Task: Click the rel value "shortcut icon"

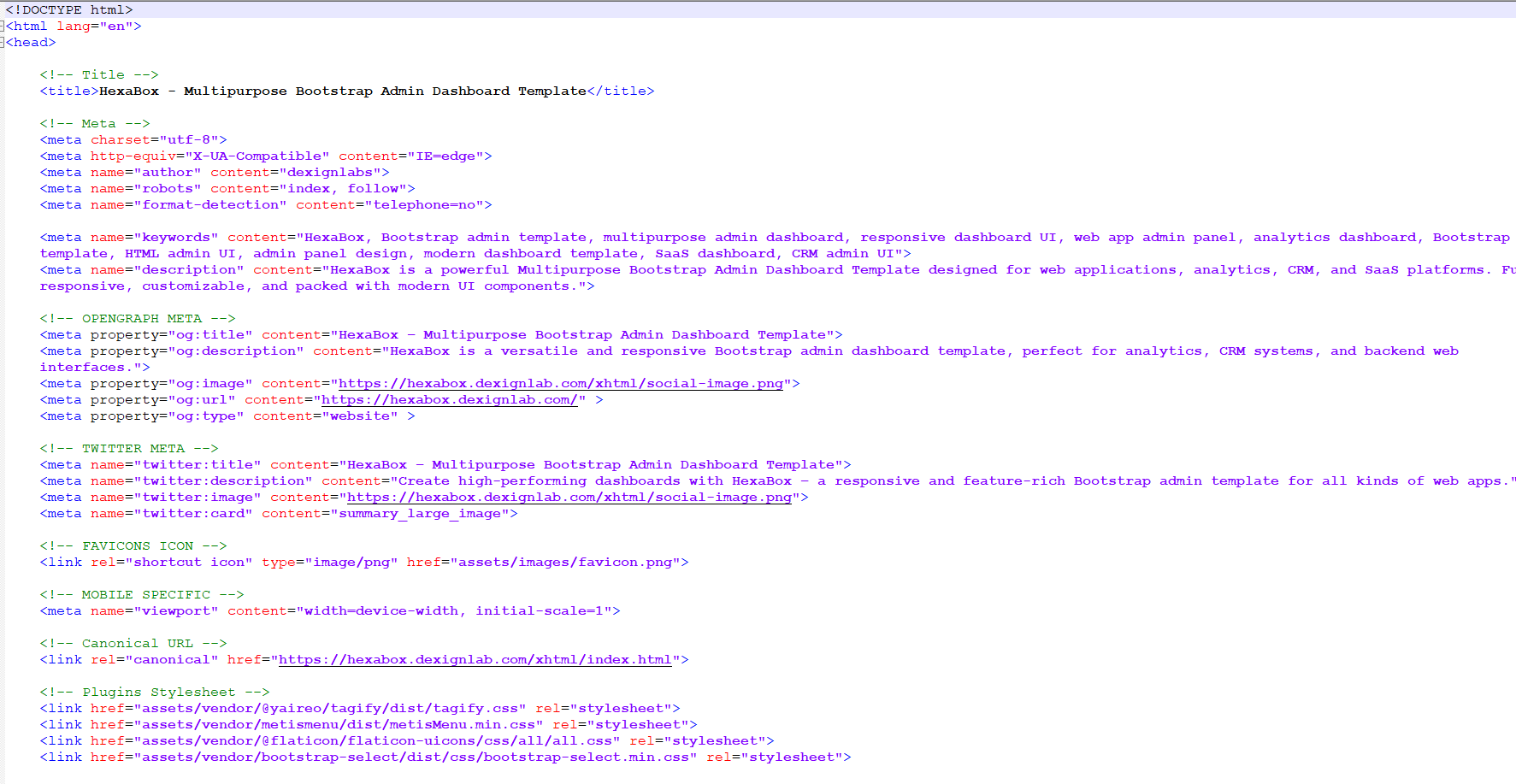Action: point(189,563)
